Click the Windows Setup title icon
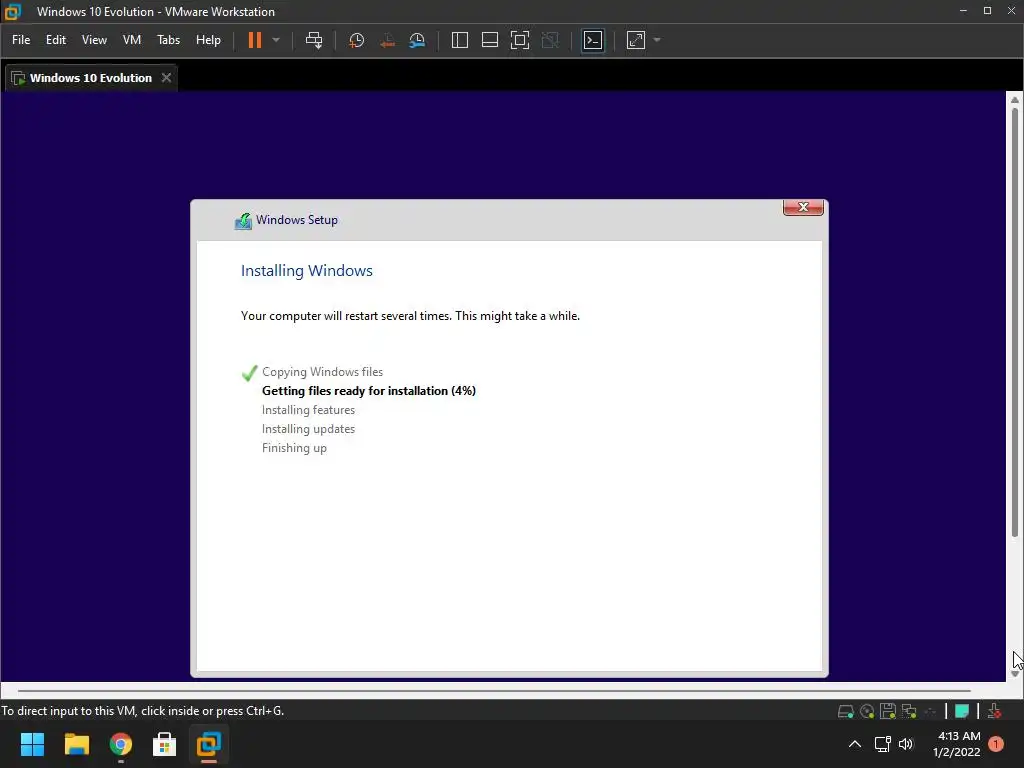The image size is (1024, 768). pyautogui.click(x=243, y=221)
